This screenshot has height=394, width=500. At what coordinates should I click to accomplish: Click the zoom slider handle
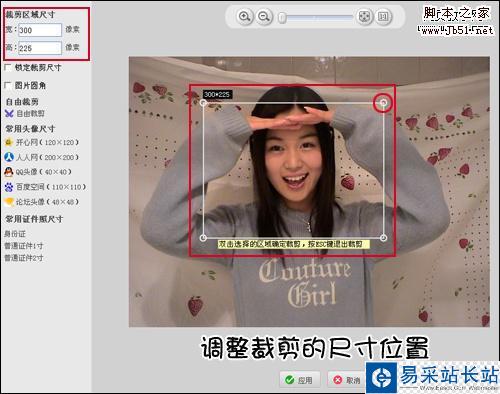pyautogui.click(x=282, y=17)
